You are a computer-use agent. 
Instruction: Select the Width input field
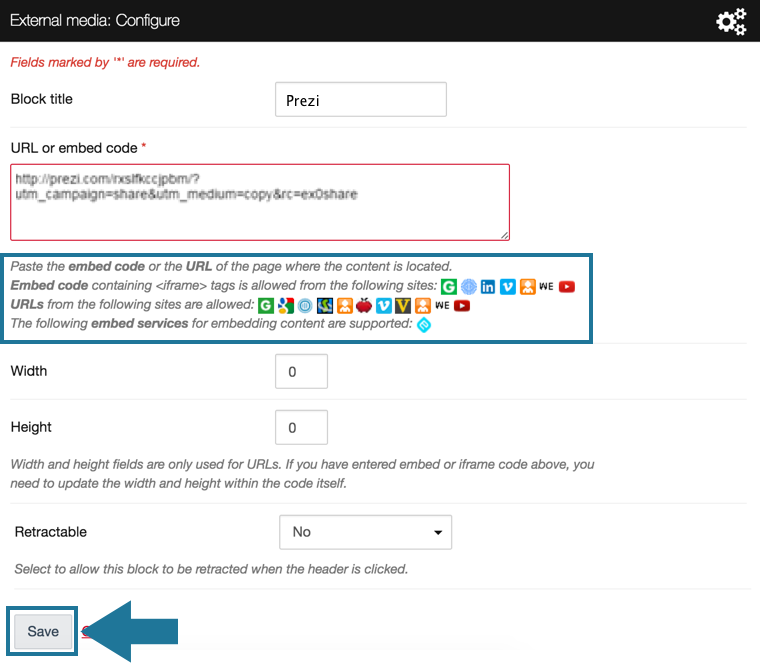click(x=301, y=371)
